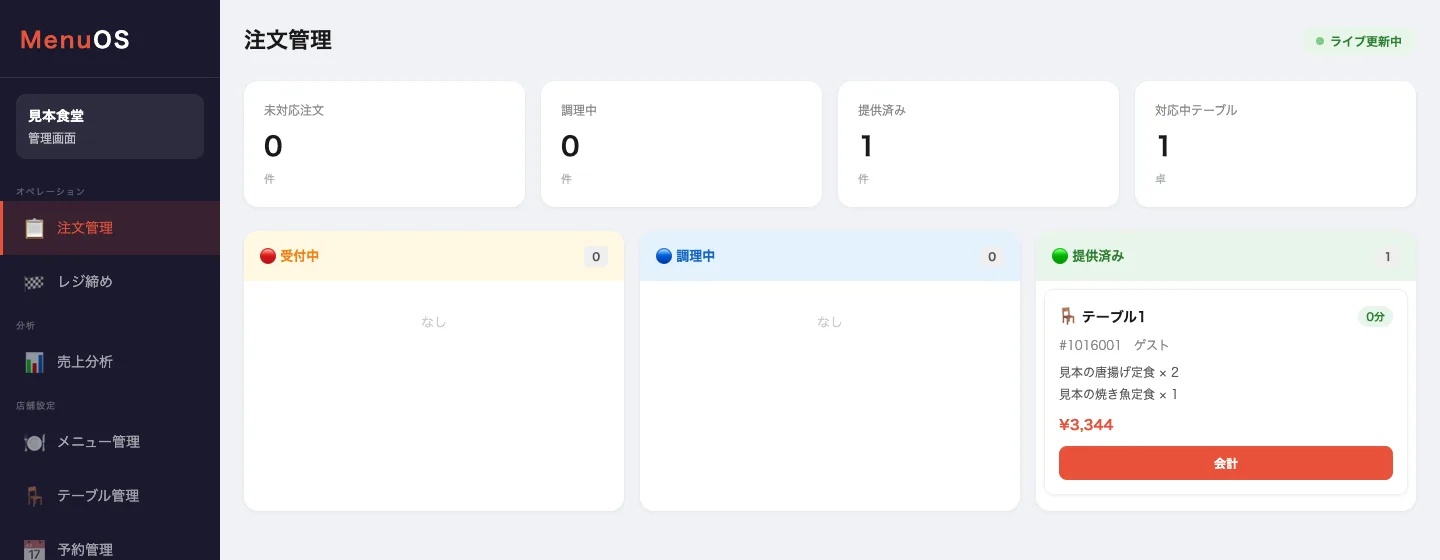Open 売上分析 from sidebar
Image resolution: width=1440 pixels, height=560 pixels.
coord(110,362)
